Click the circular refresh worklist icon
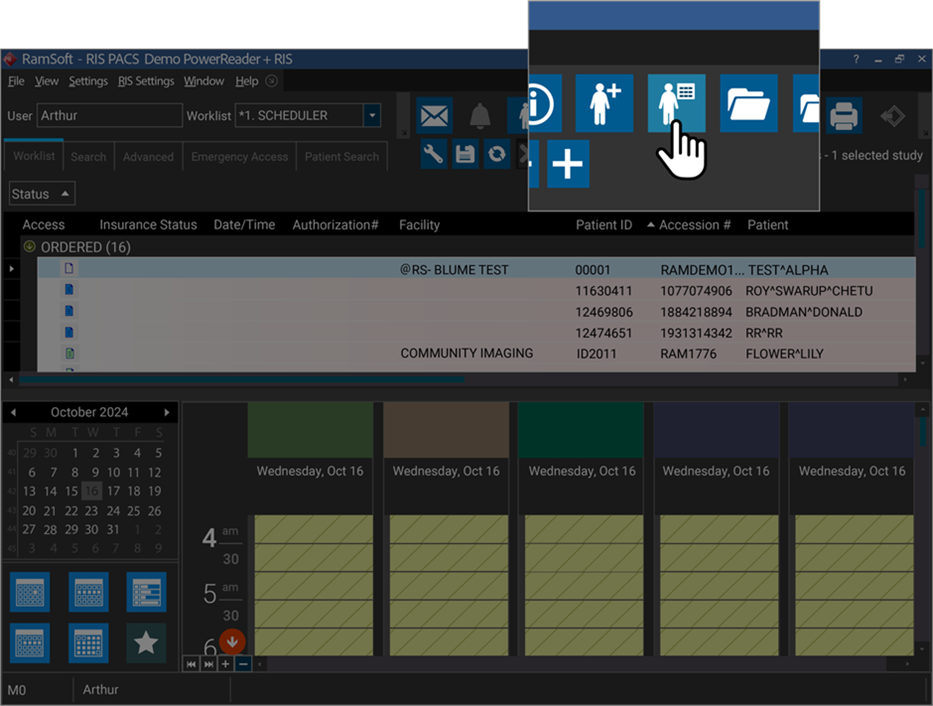 496,154
